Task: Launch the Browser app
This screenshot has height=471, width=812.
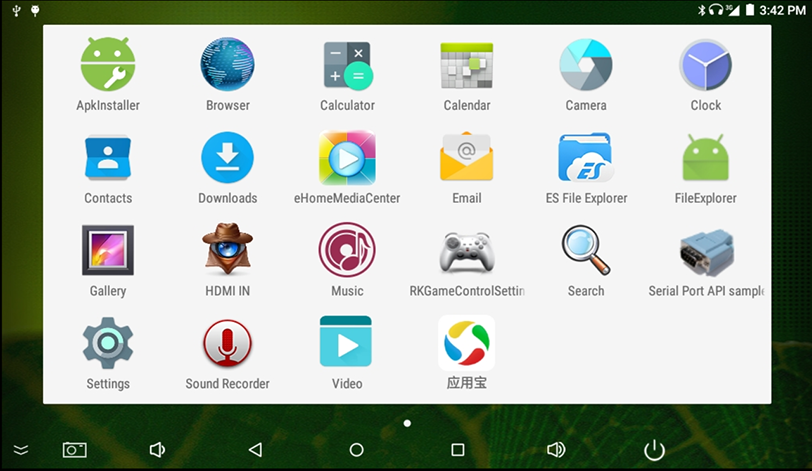Action: pyautogui.click(x=227, y=65)
